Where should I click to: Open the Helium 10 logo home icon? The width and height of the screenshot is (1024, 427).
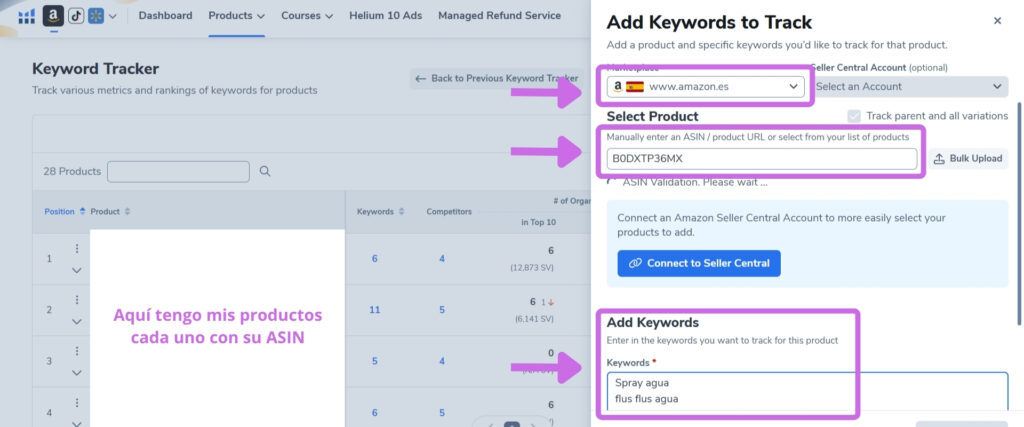click(x=27, y=16)
